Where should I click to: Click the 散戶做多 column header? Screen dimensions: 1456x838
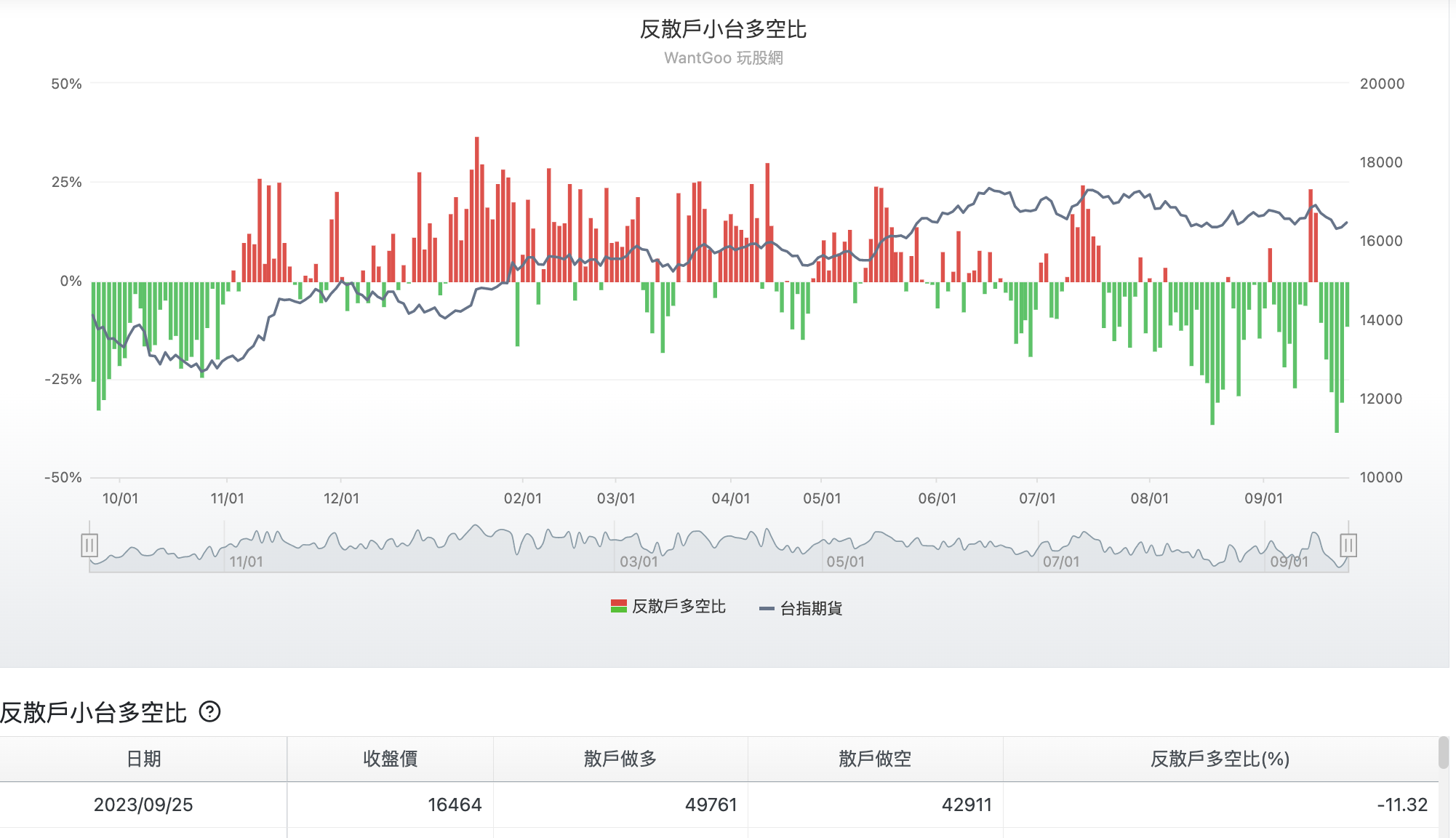[x=620, y=759]
